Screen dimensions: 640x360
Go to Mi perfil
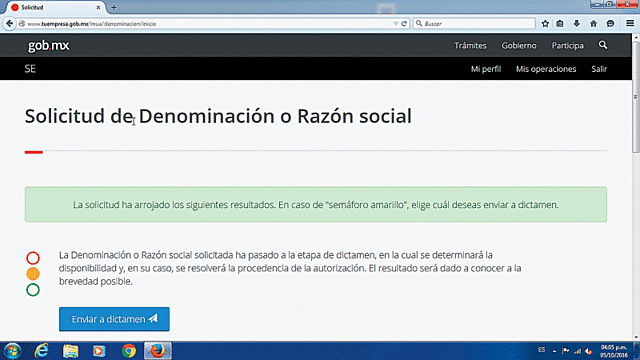point(486,69)
